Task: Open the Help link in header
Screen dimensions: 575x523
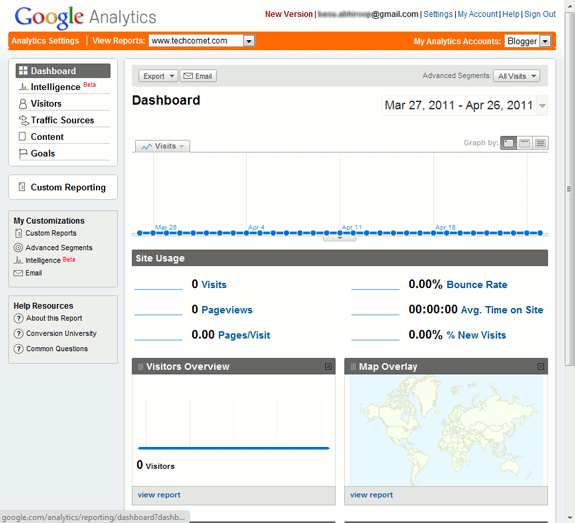Action: point(510,14)
